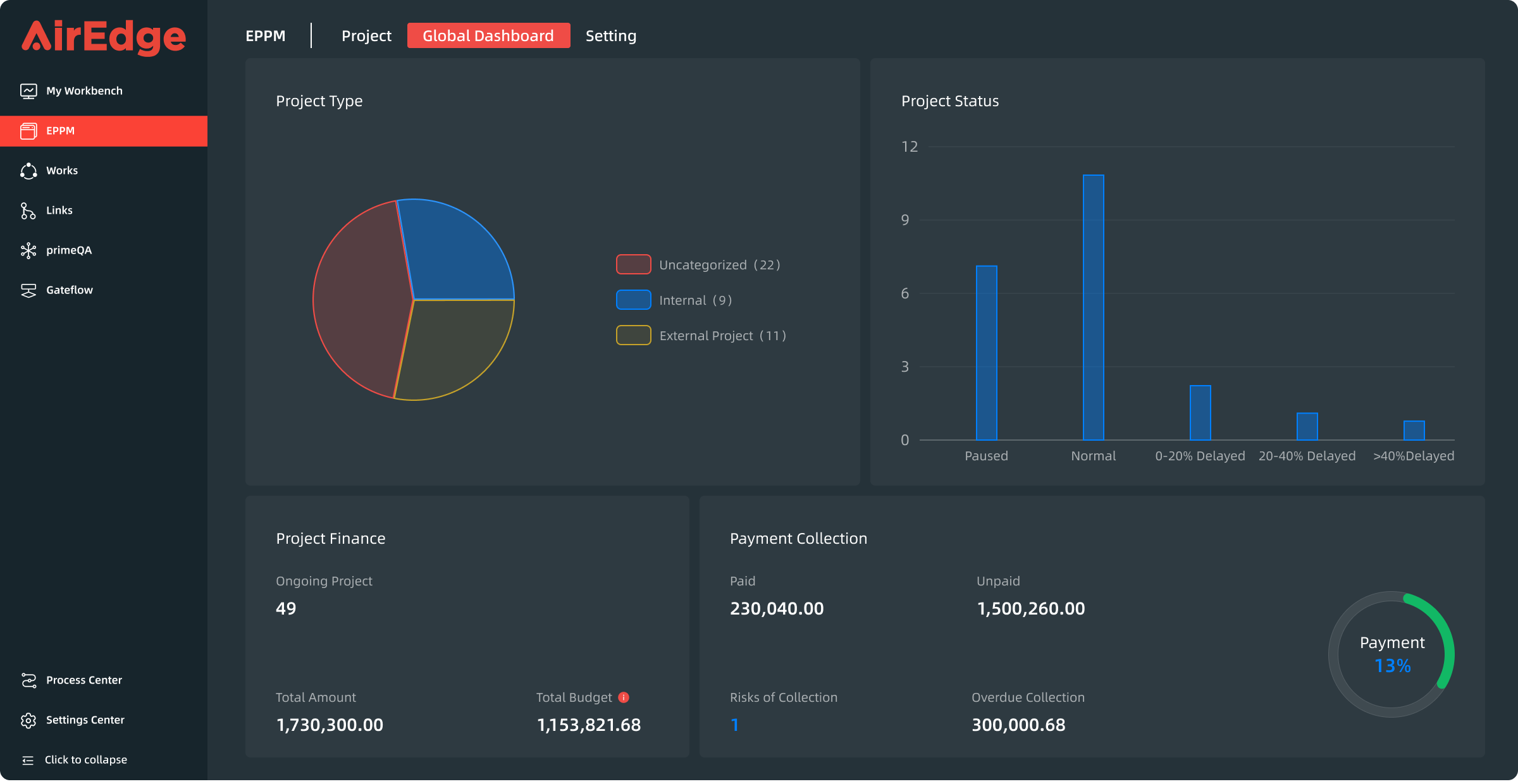Screen dimensions: 1518x784
Task: Open Links in the sidebar
Action: pyautogui.click(x=104, y=211)
